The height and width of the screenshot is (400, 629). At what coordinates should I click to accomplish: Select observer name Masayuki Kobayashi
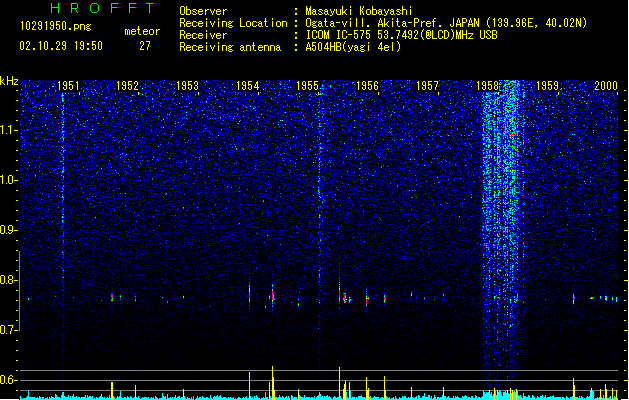(359, 11)
